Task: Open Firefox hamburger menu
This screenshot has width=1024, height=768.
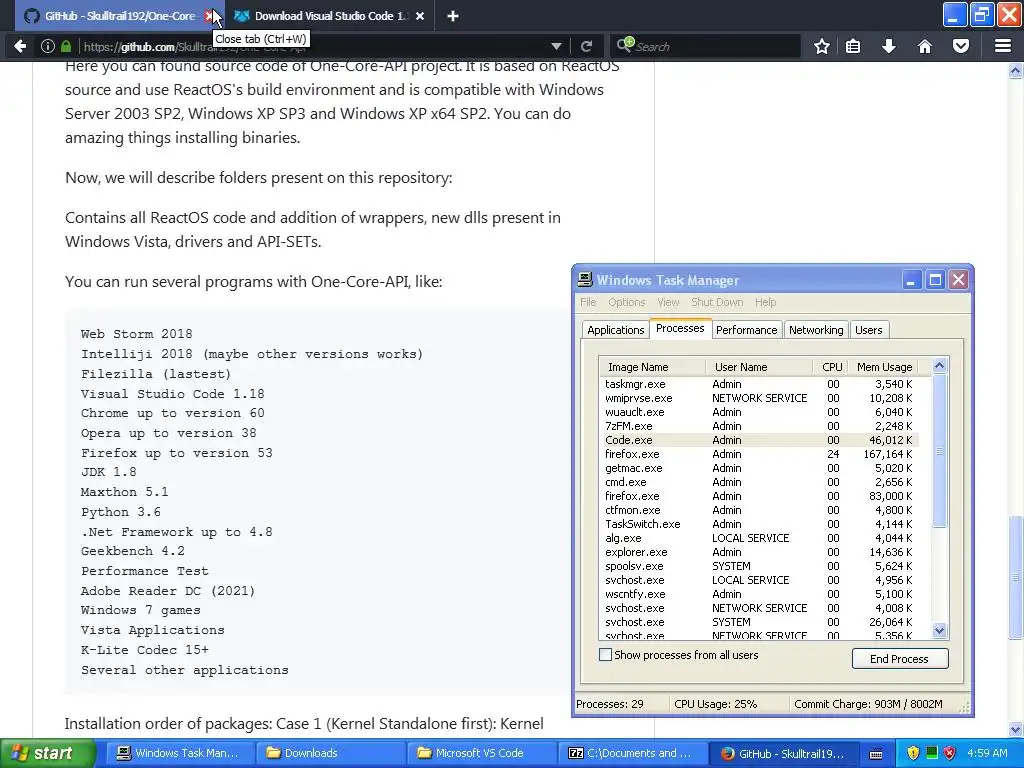Action: point(1003,46)
